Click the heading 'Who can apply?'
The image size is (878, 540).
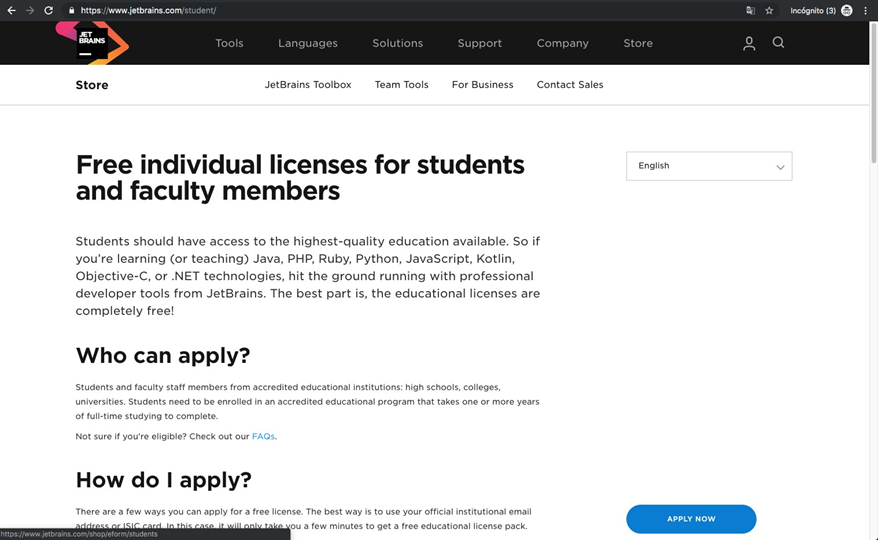[x=163, y=356]
